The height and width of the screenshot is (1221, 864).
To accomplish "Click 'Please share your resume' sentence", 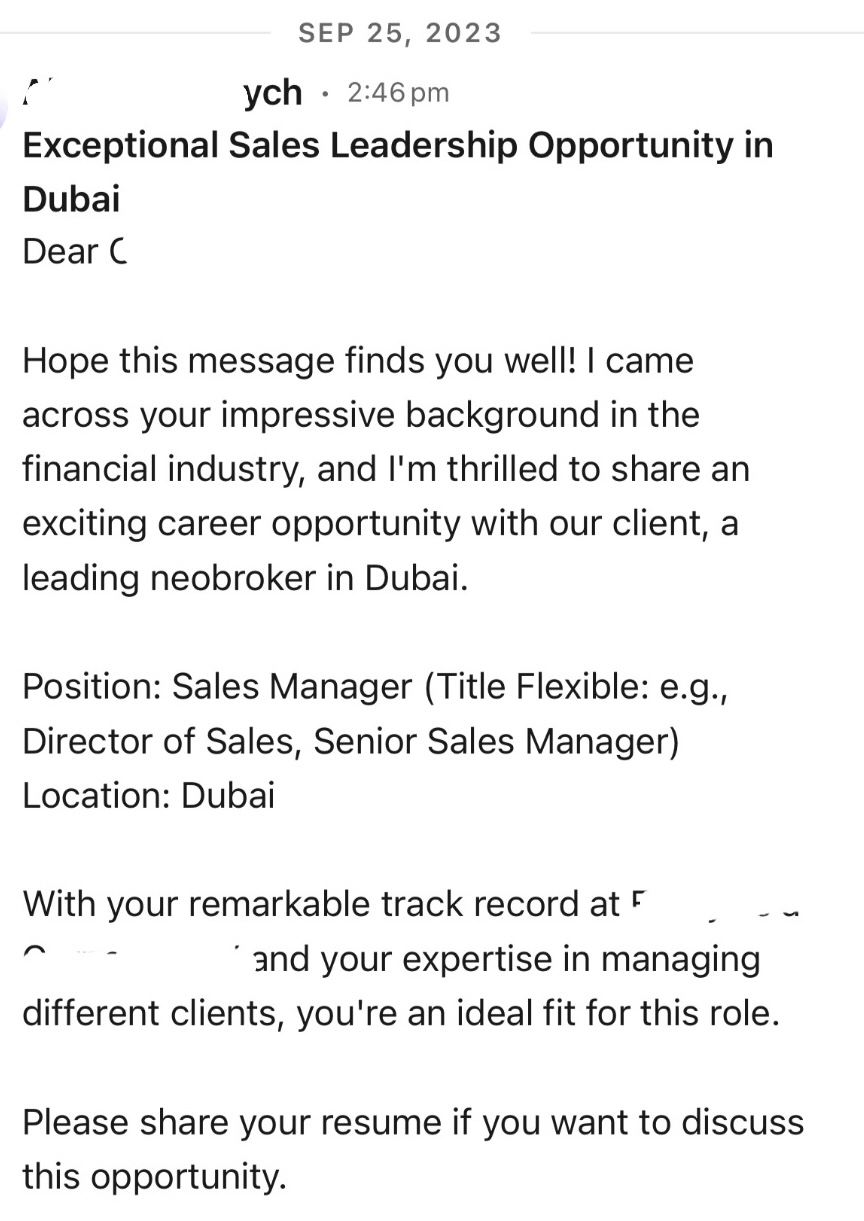I will click(x=412, y=1122).
